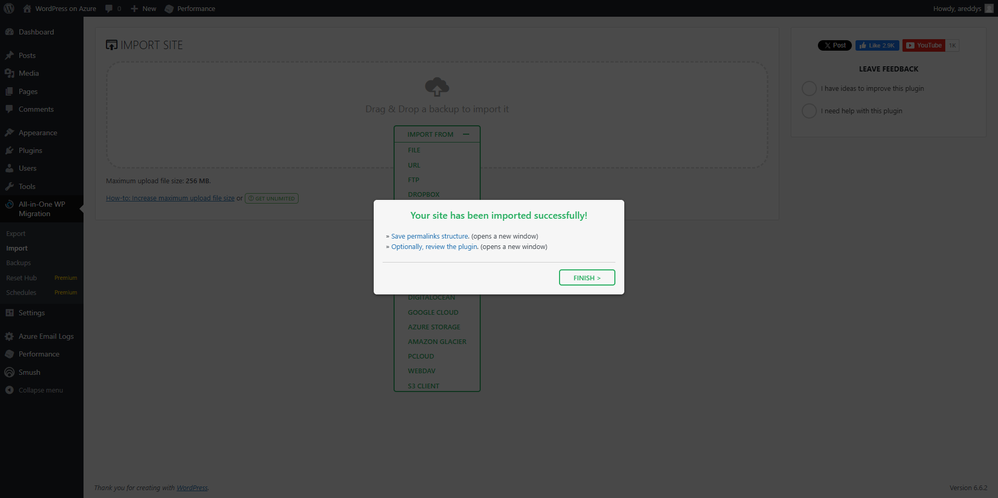
Task: Select Import submenu item
Action: tap(17, 248)
